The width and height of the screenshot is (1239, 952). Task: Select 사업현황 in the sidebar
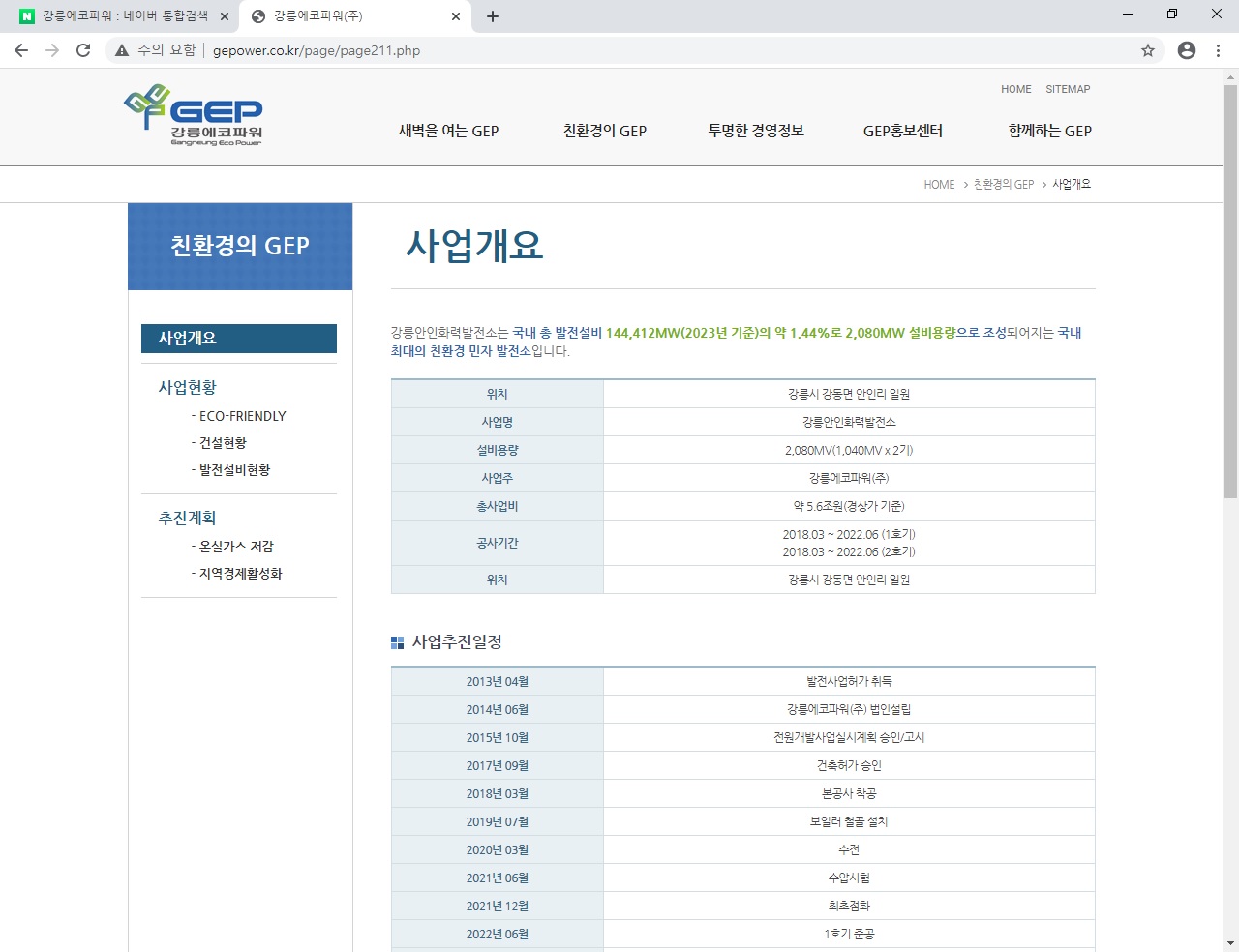(x=188, y=387)
